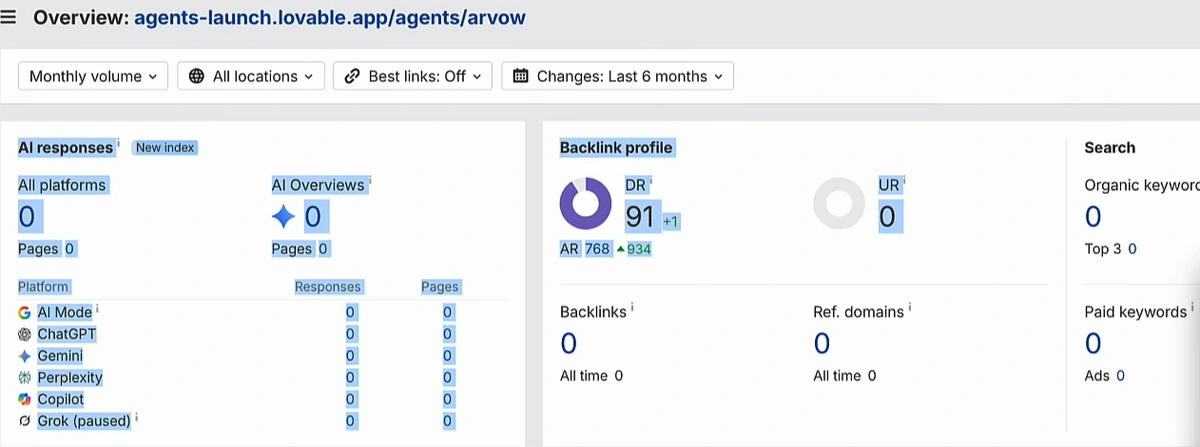Open the Changes: Last 6 months dropdown
The height and width of the screenshot is (447, 1200).
617,76
